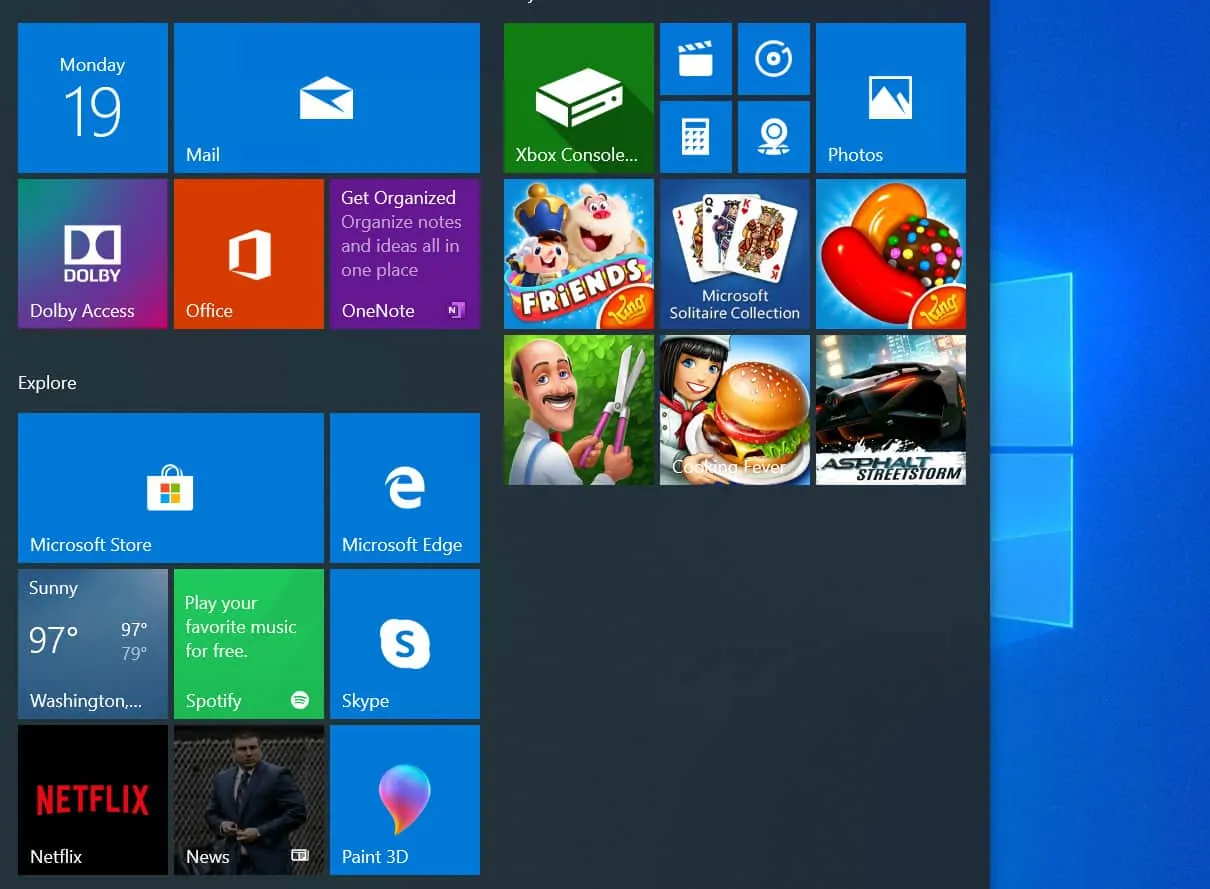Open the Maps app tile
Screen dimensions: 1210x889
773,137
